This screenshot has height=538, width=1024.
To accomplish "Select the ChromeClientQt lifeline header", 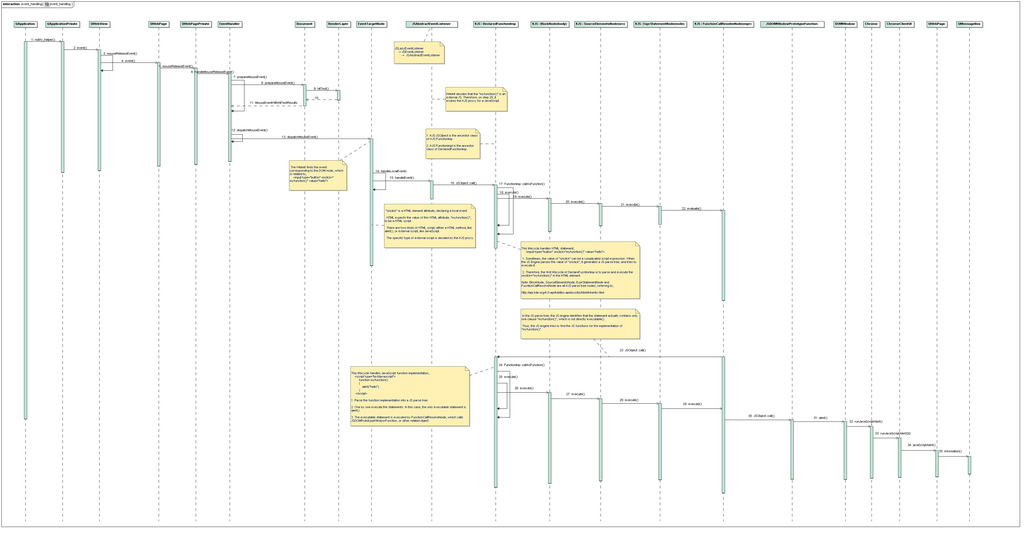I will pos(899,24).
